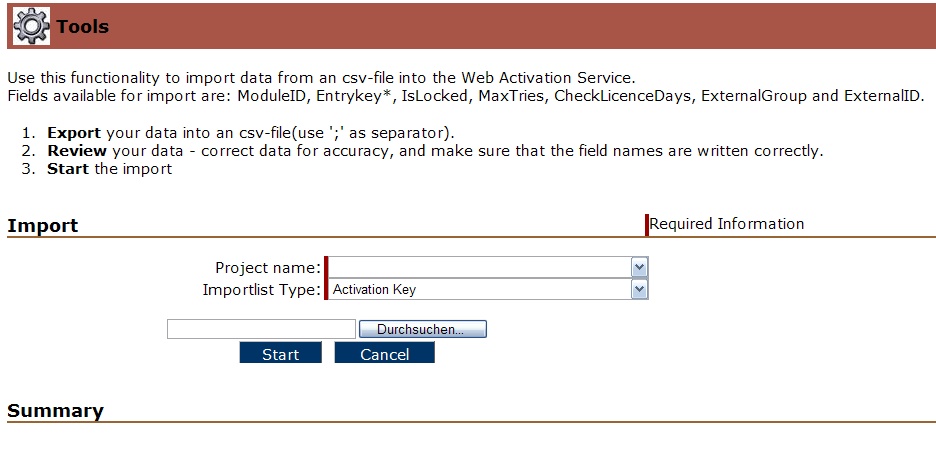Click the bold Start word in step 3
This screenshot has width=936, height=461.
point(68,169)
